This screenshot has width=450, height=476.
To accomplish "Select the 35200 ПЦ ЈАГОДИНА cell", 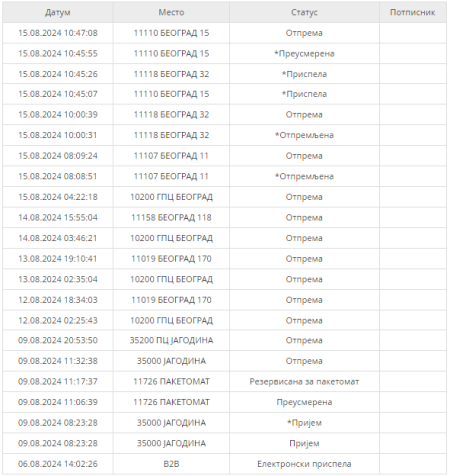I will [x=171, y=340].
